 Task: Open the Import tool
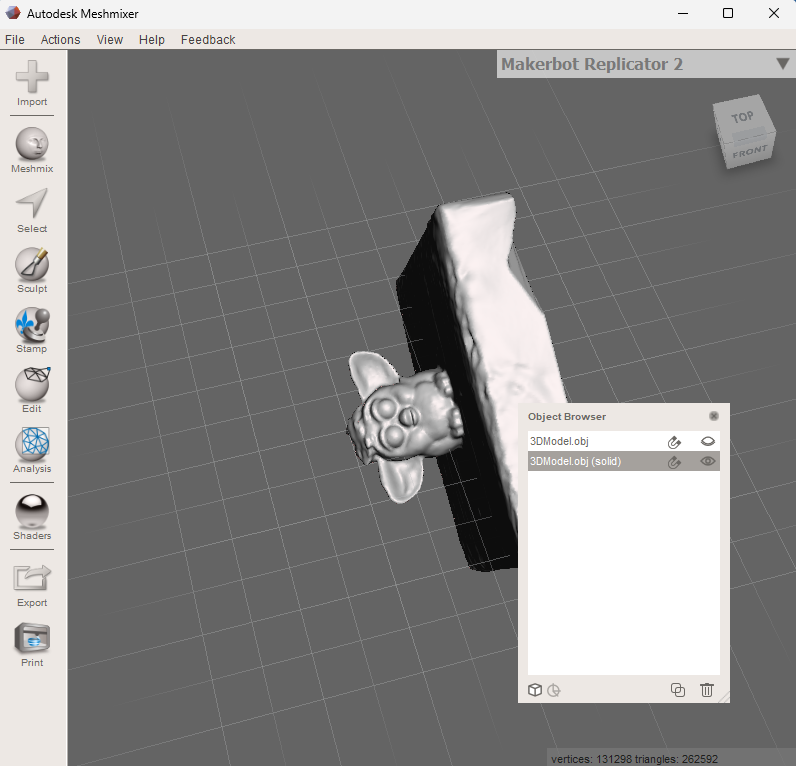[x=32, y=83]
